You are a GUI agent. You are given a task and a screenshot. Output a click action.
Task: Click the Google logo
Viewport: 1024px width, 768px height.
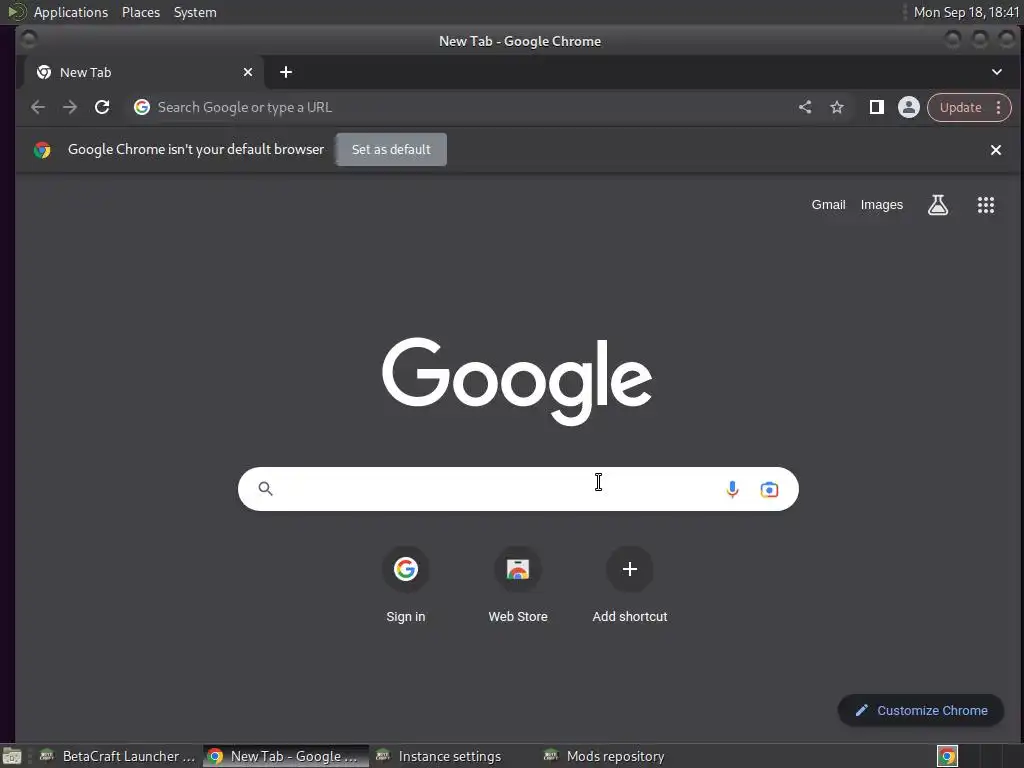click(517, 380)
